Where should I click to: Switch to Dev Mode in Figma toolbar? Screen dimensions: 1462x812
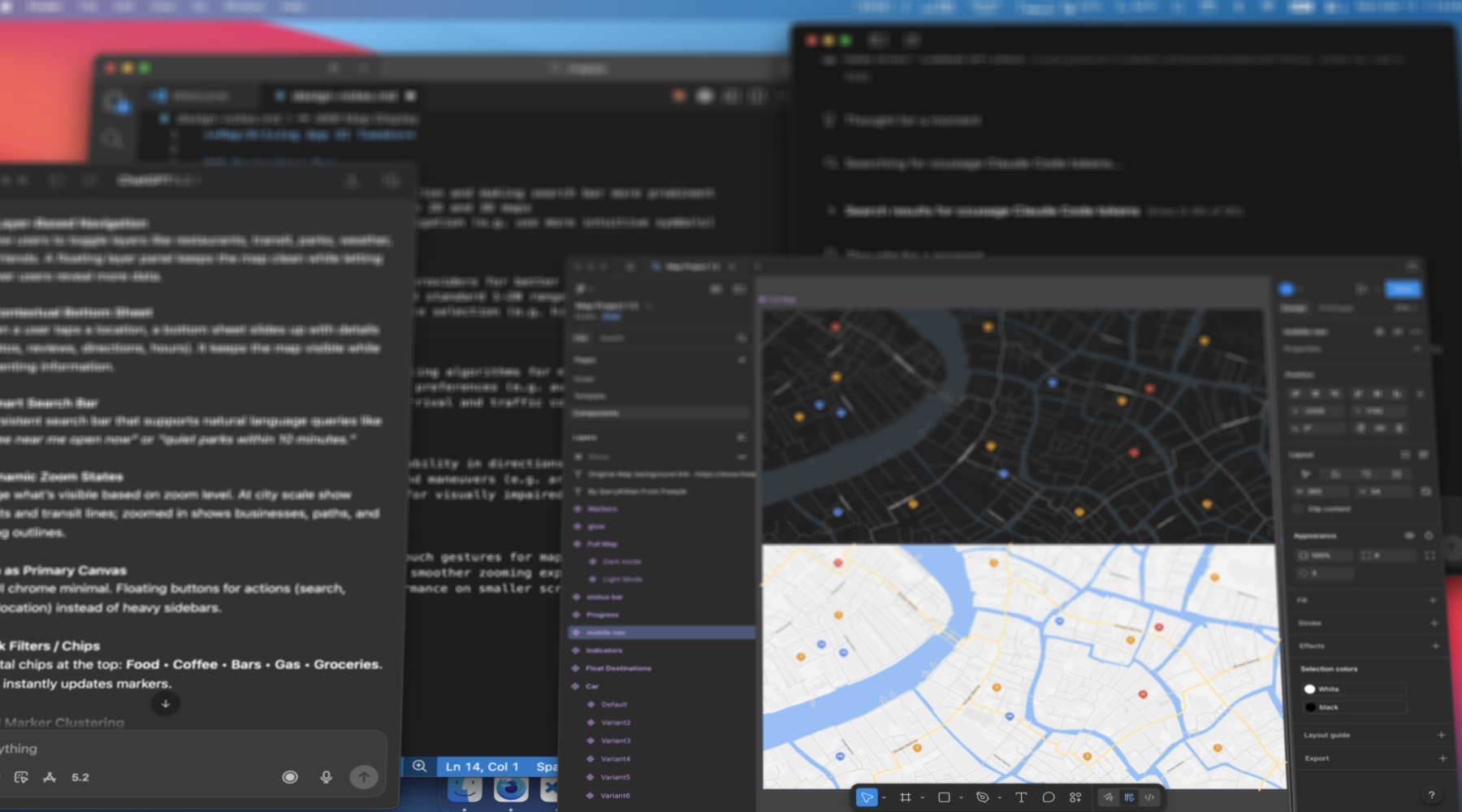point(1149,797)
